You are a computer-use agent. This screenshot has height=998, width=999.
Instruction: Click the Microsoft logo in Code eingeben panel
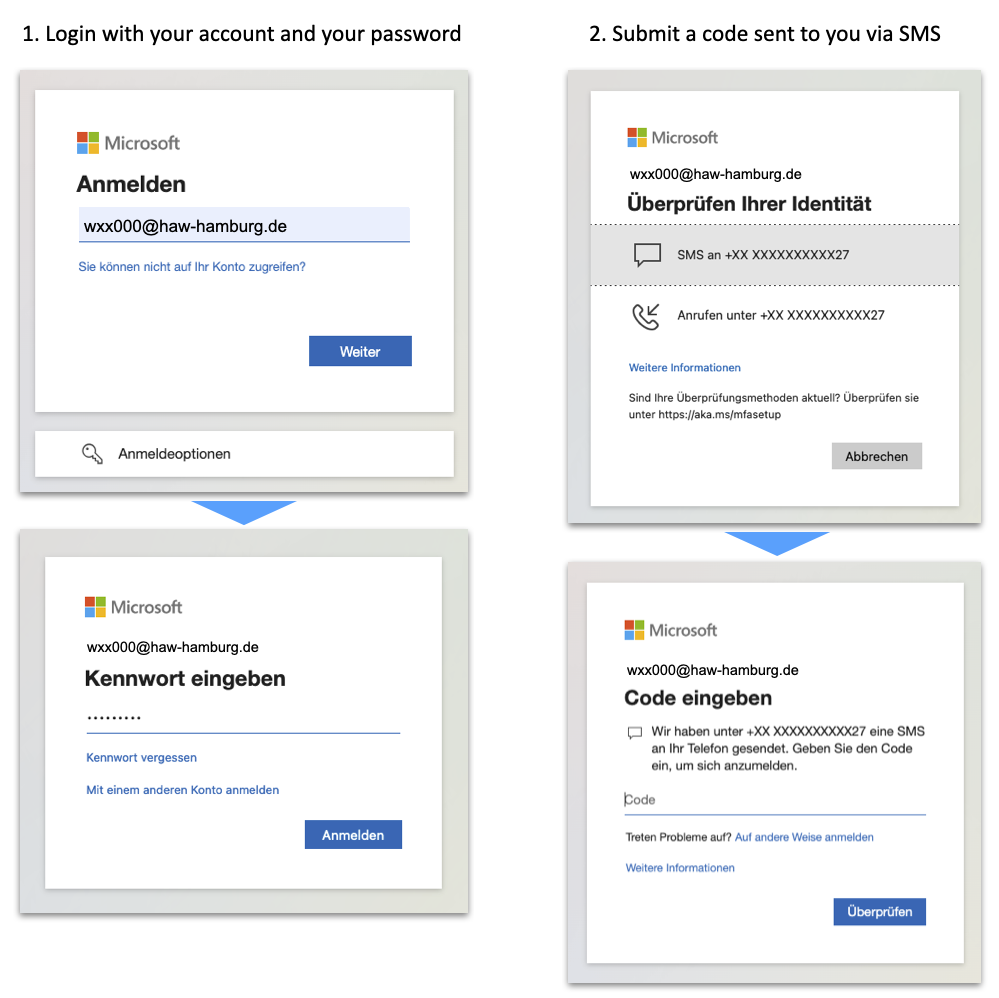[x=670, y=630]
